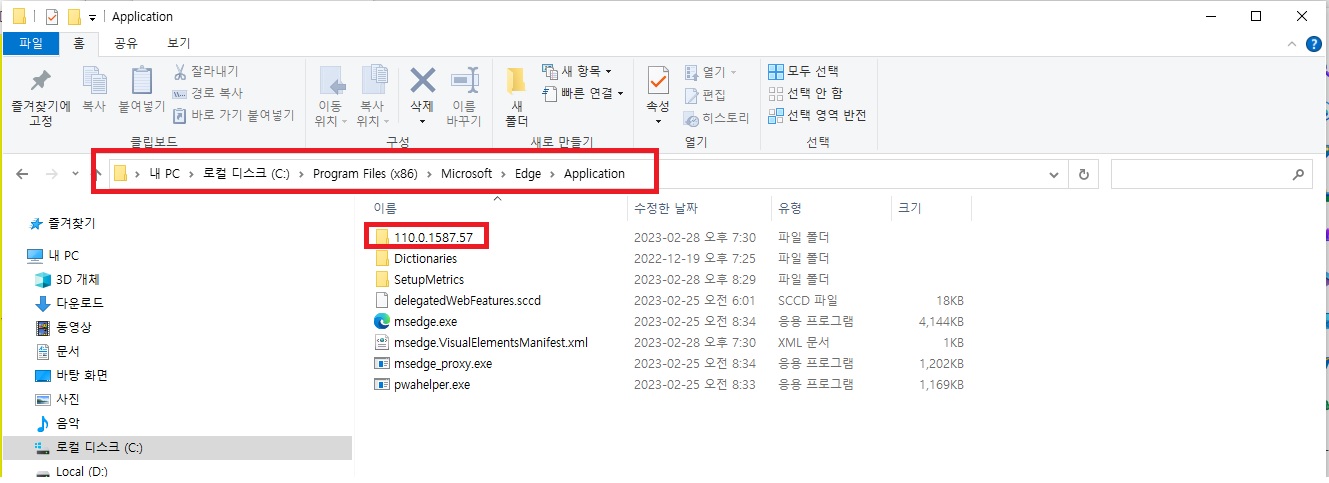1329x483 pixels.
Task: Click 내 PC in address bar
Action: (x=164, y=174)
